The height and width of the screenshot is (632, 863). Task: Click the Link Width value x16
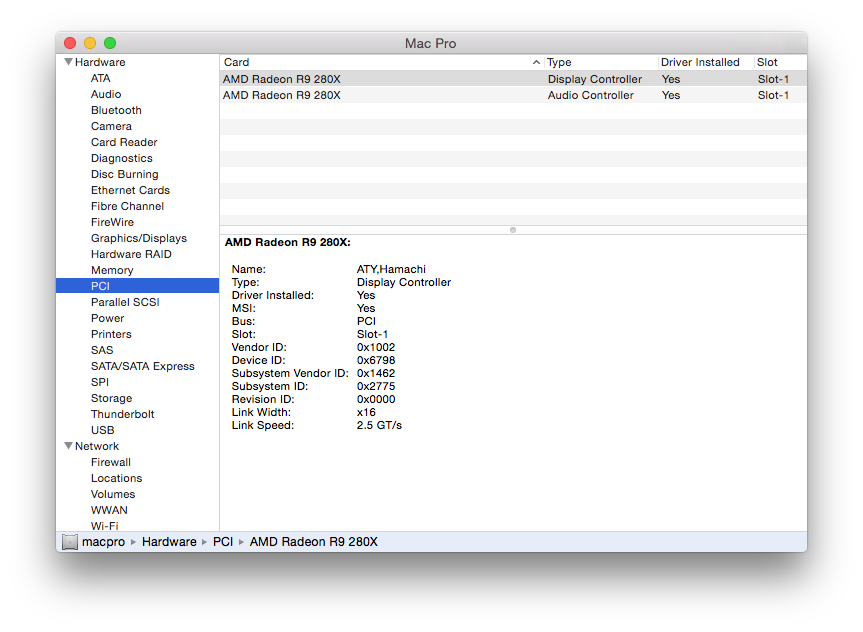366,412
